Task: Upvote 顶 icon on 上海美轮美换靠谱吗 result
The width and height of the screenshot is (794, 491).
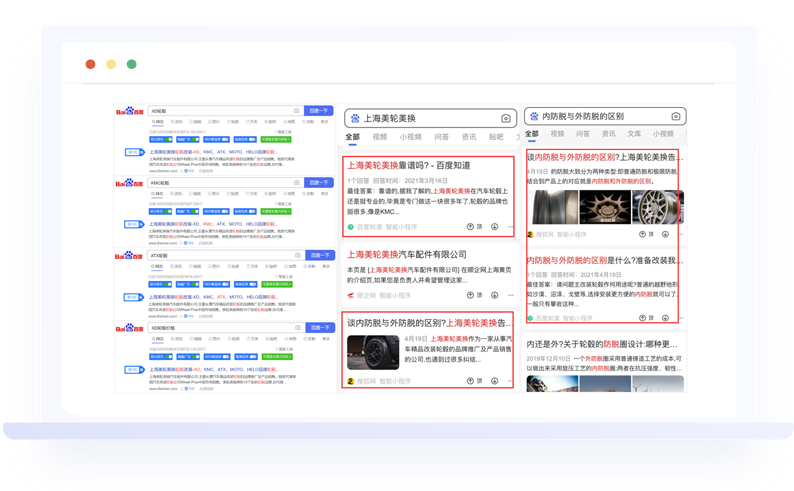Action: tap(470, 227)
